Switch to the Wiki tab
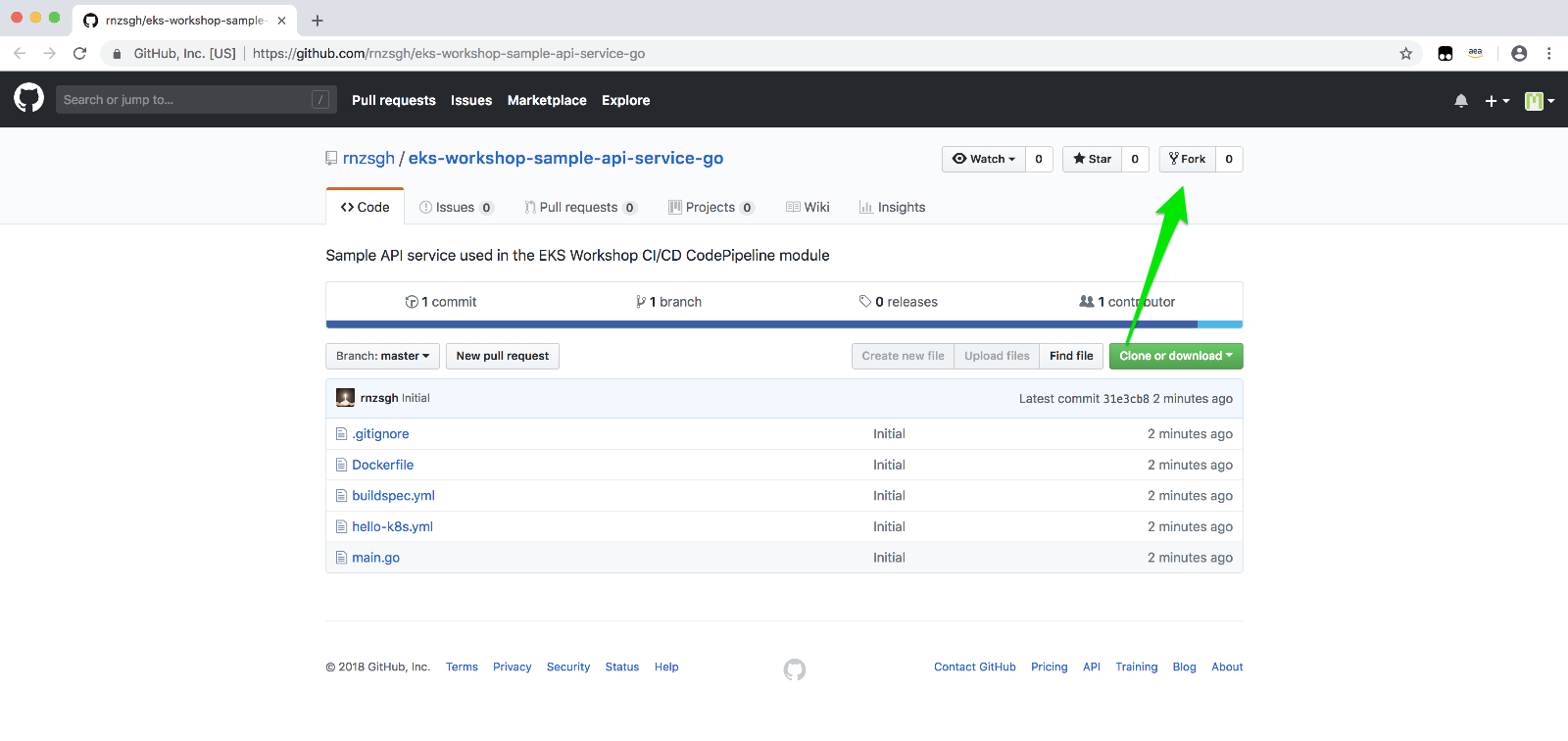The image size is (1568, 741). pos(808,207)
